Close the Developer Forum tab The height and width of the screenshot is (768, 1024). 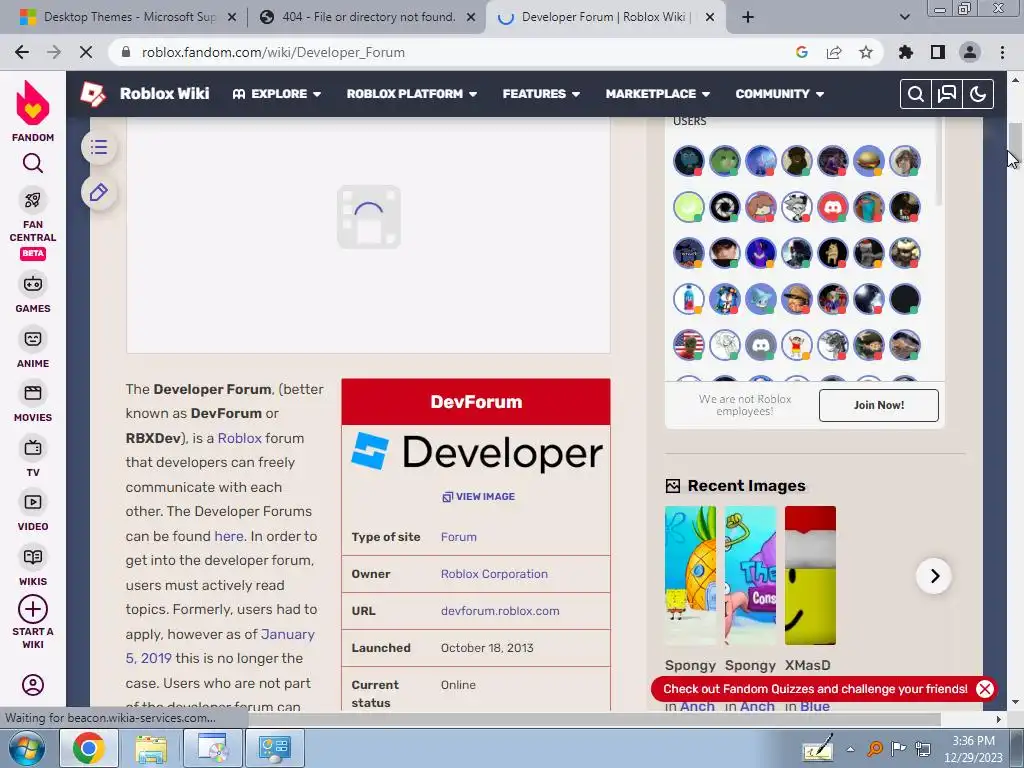click(711, 17)
